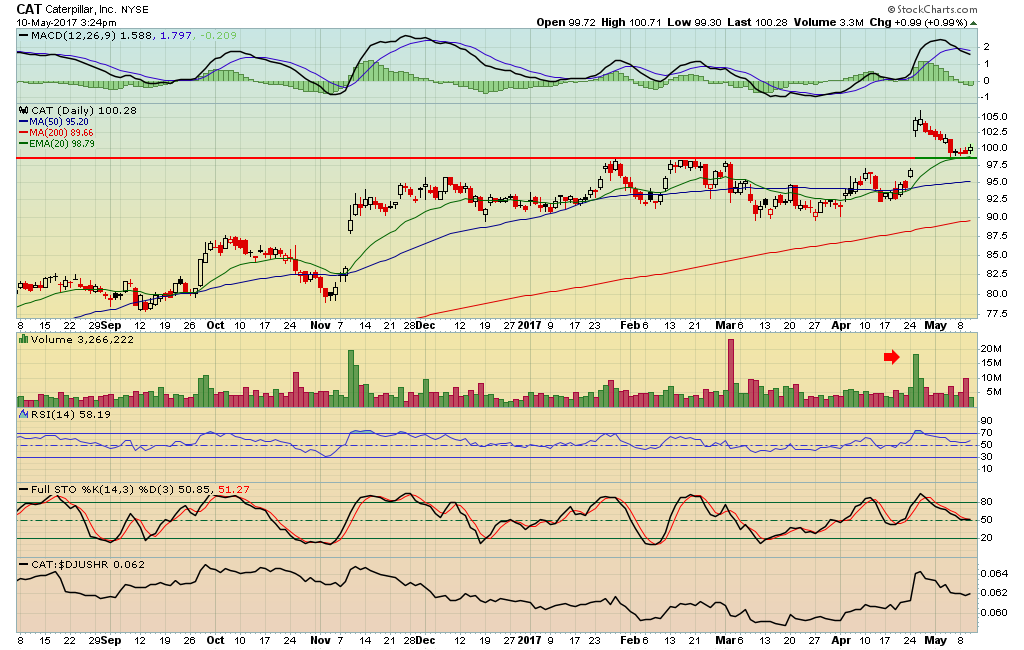This screenshot has width=1024, height=650.
Task: Click the green -0.209 MACD histogram value
Action: coord(218,35)
